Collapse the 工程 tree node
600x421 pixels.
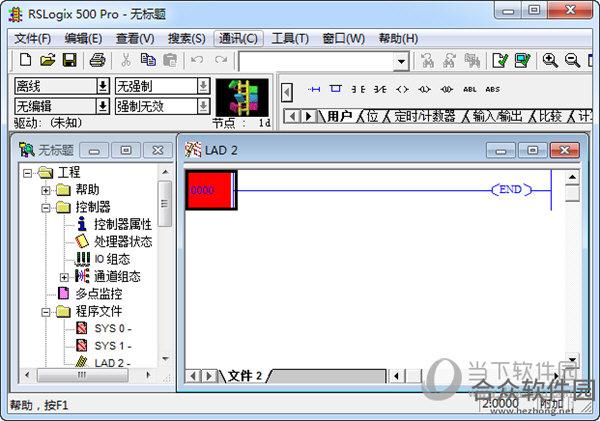[x=27, y=173]
